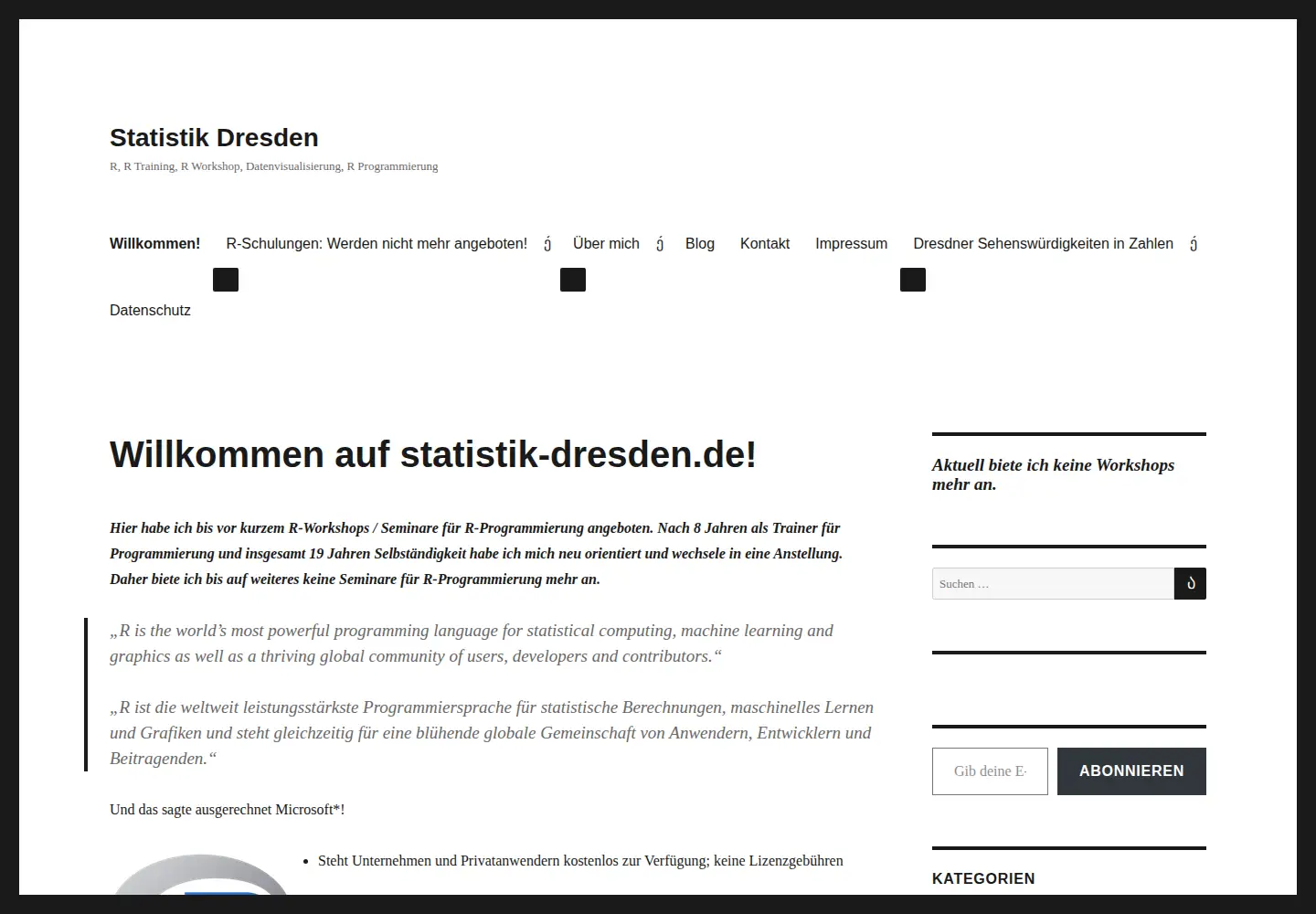The height and width of the screenshot is (914, 1316).
Task: Open the Datenschutz menu item
Action: (150, 310)
